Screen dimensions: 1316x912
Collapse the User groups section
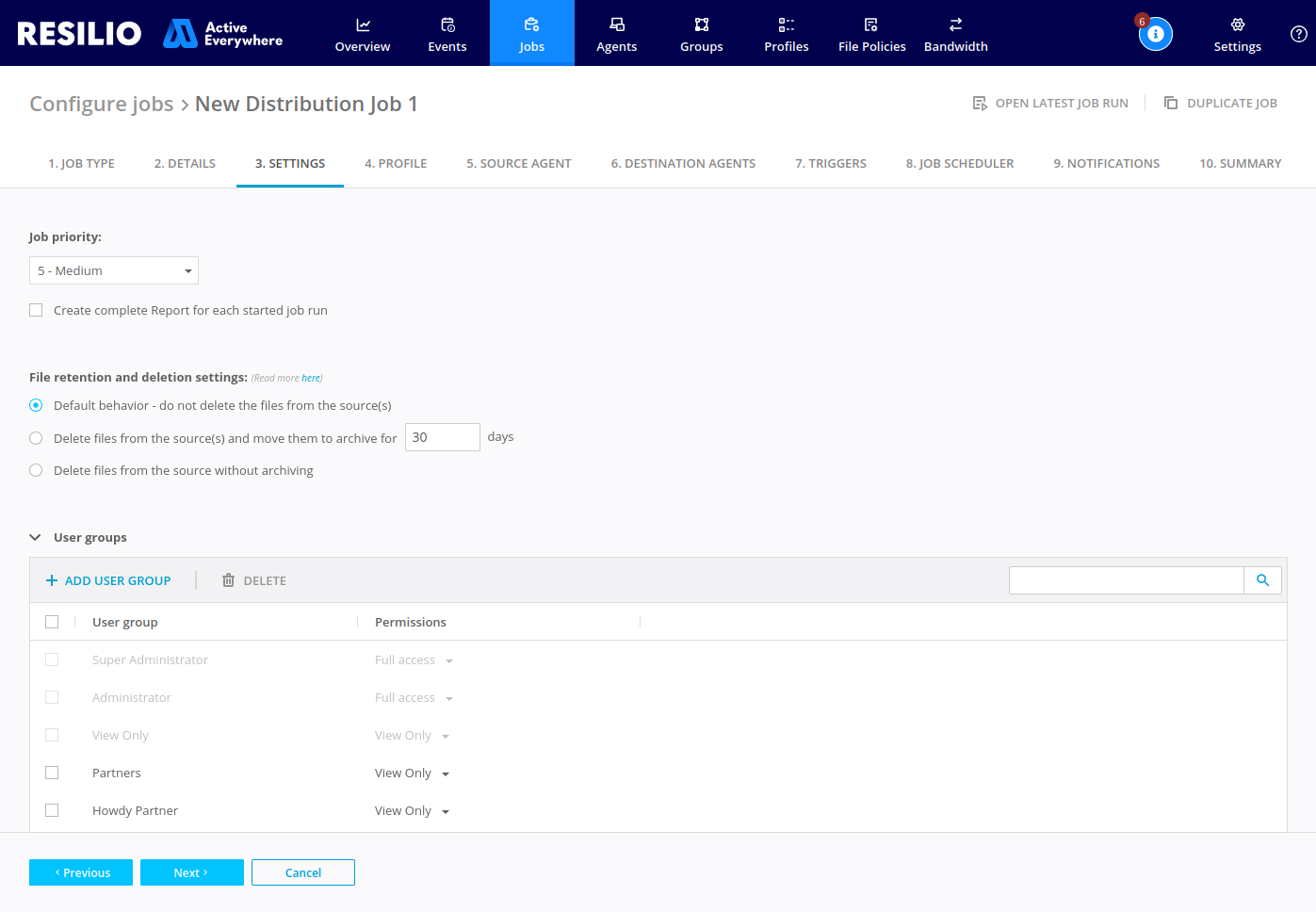[35, 537]
